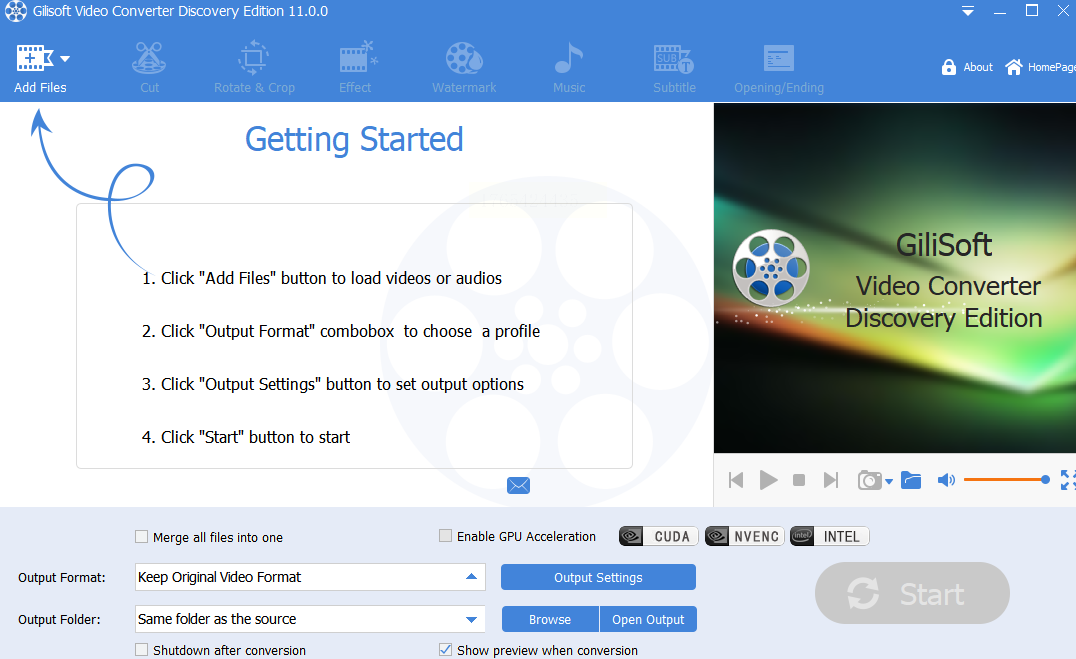Image resolution: width=1076 pixels, height=659 pixels.
Task: Click the Gilisoft film reel app icon
Action: 15,11
